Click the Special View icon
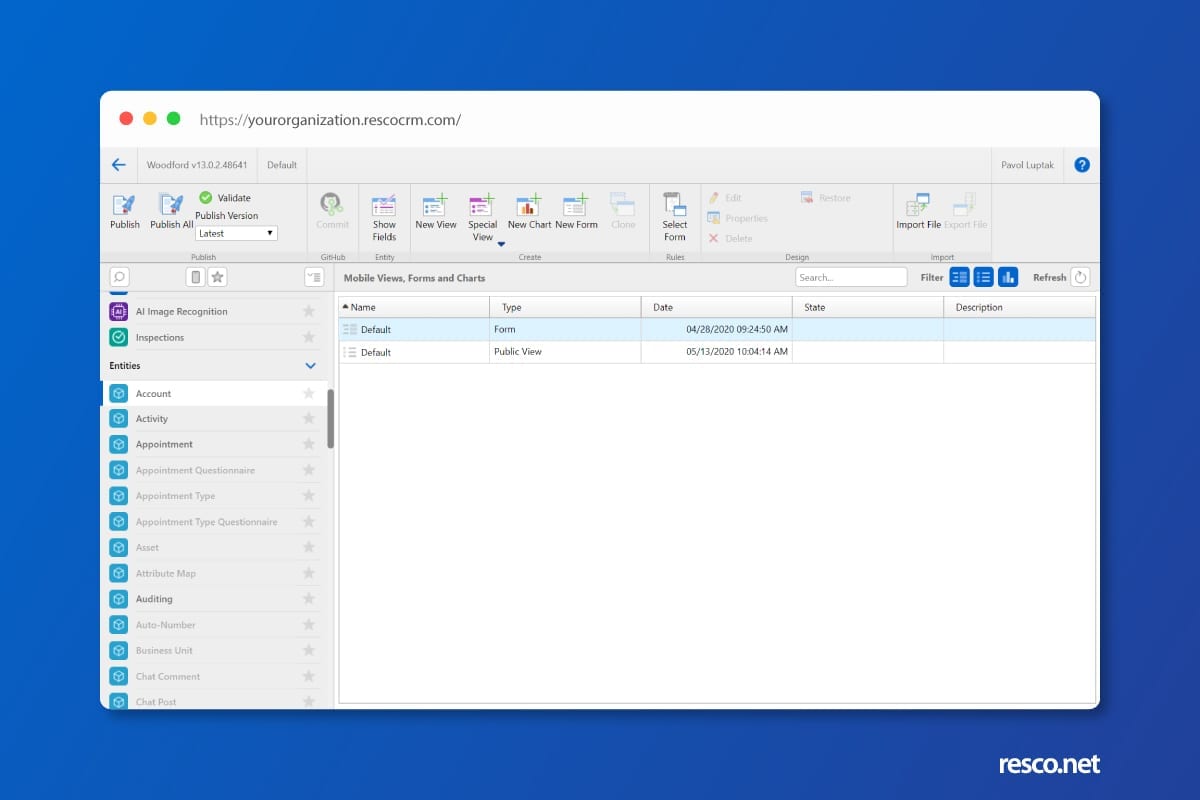The image size is (1200, 800). pyautogui.click(x=482, y=206)
